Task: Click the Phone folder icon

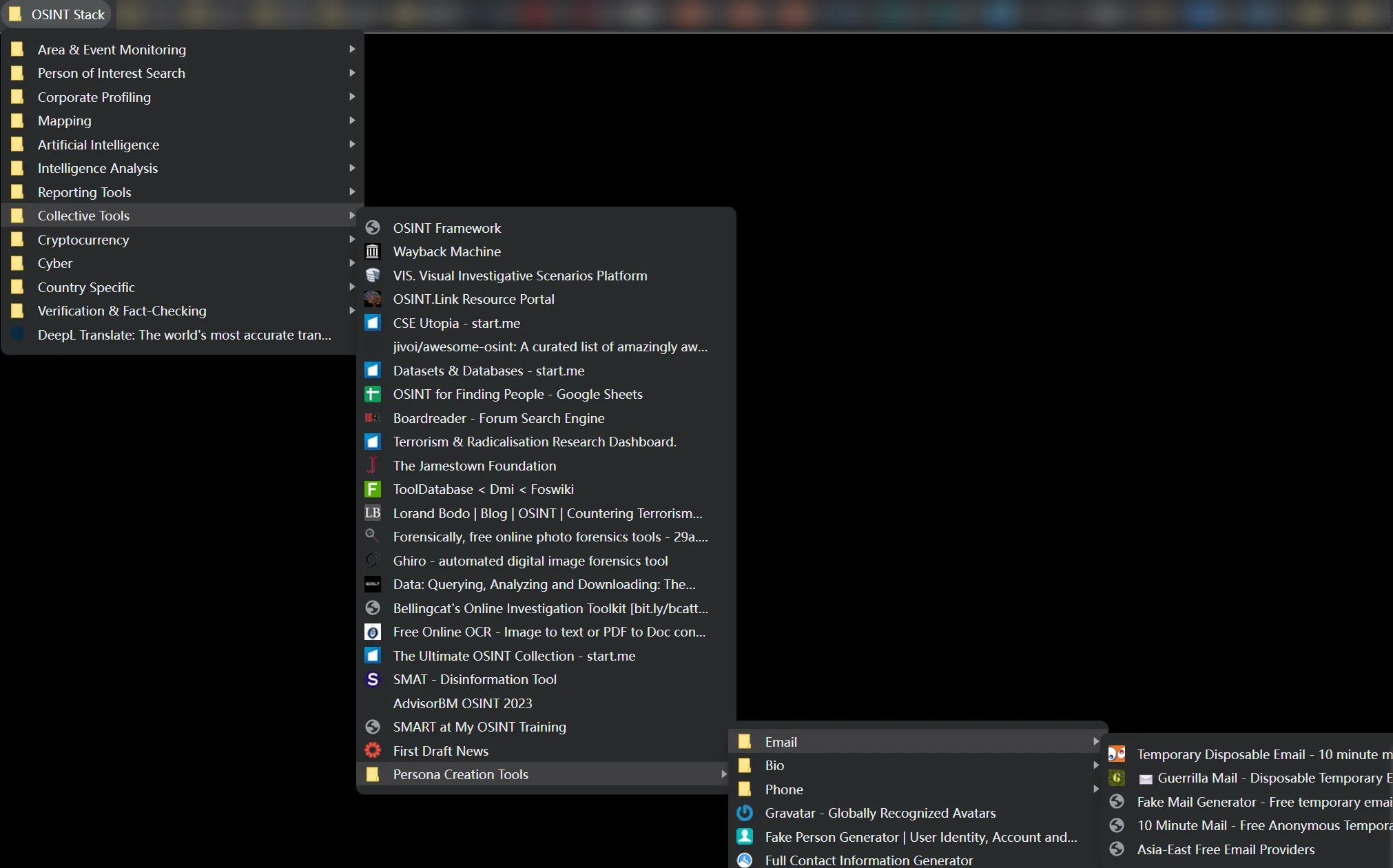Action: (x=745, y=789)
